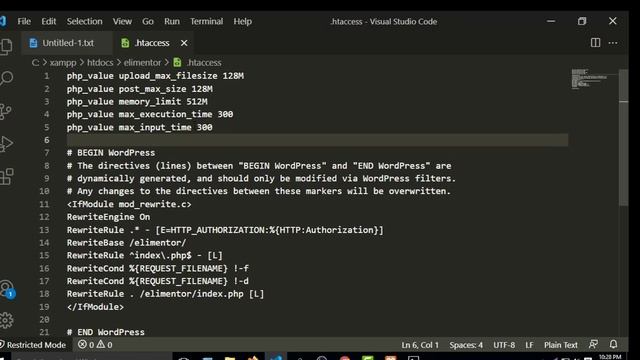The height and width of the screenshot is (360, 640).
Task: Click the editor minimap preview
Action: pos(590,78)
